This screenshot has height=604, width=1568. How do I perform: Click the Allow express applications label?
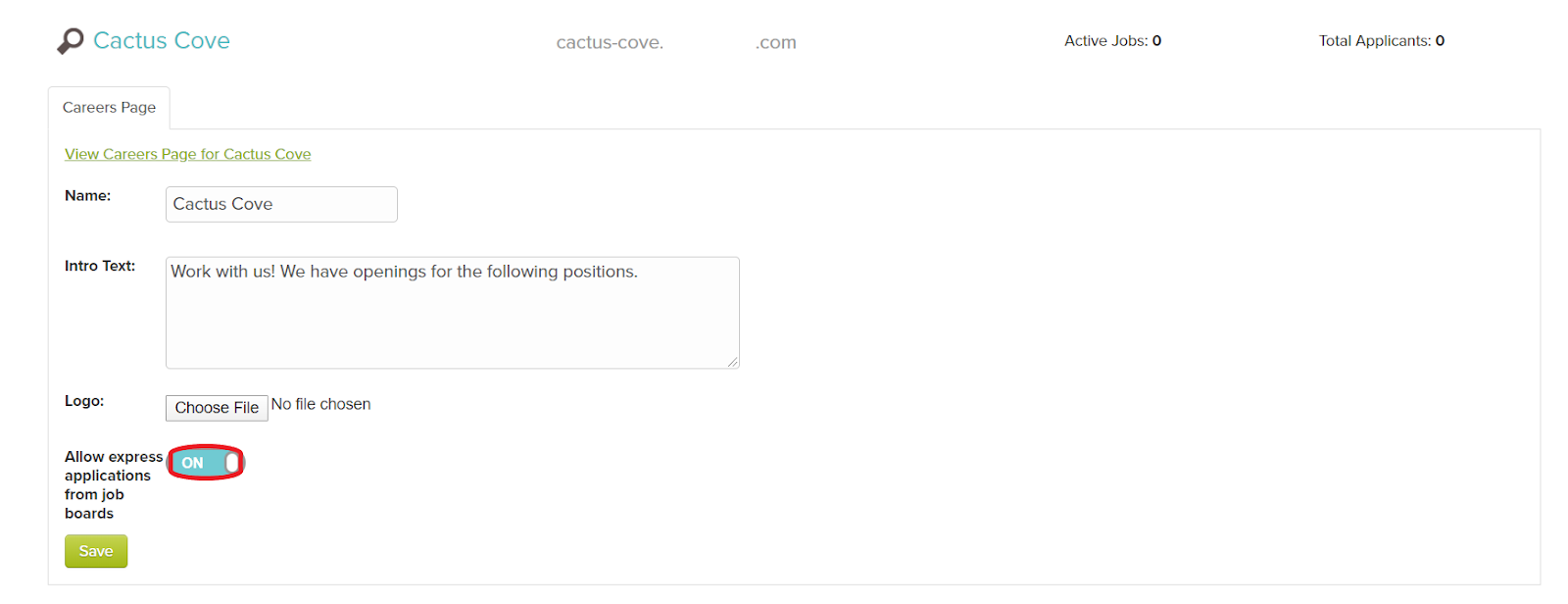click(x=113, y=484)
